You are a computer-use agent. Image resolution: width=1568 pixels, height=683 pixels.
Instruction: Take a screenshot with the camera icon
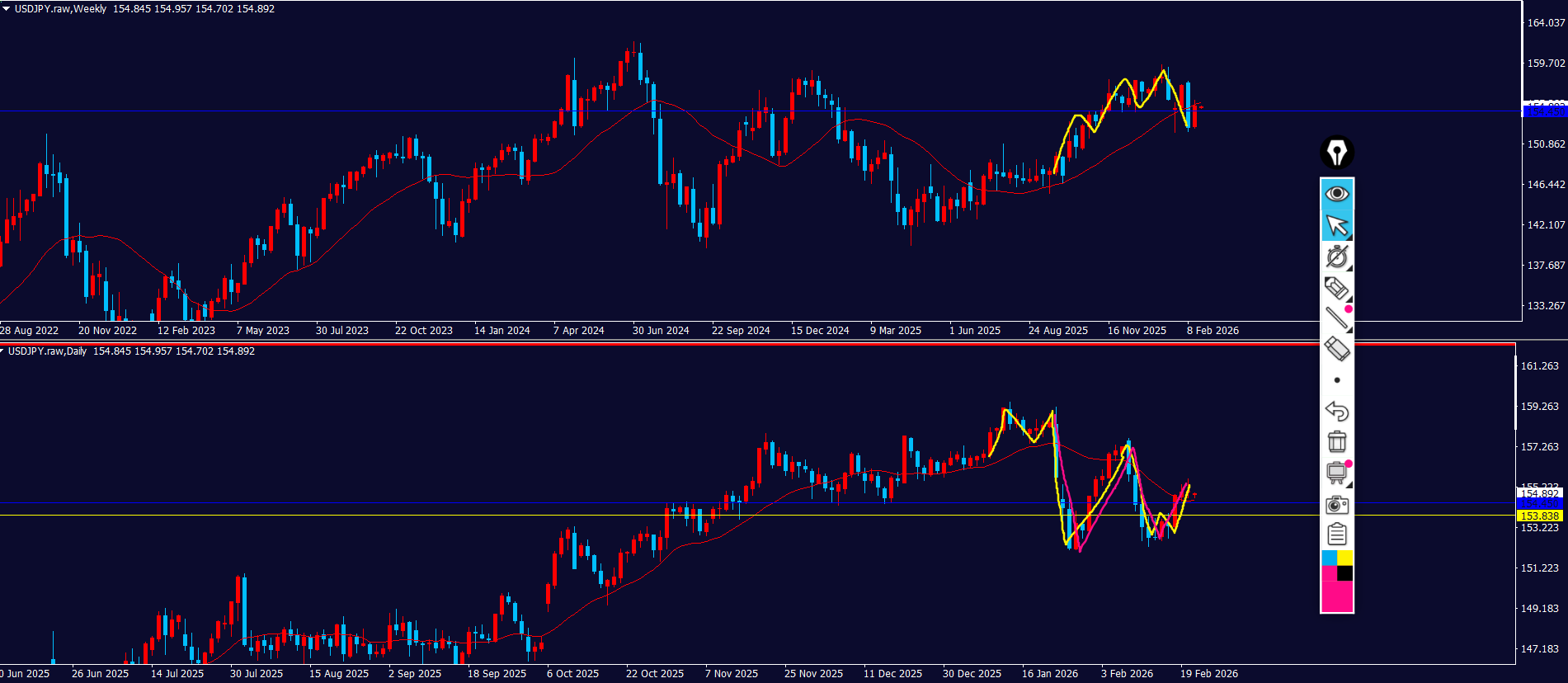click(1336, 504)
